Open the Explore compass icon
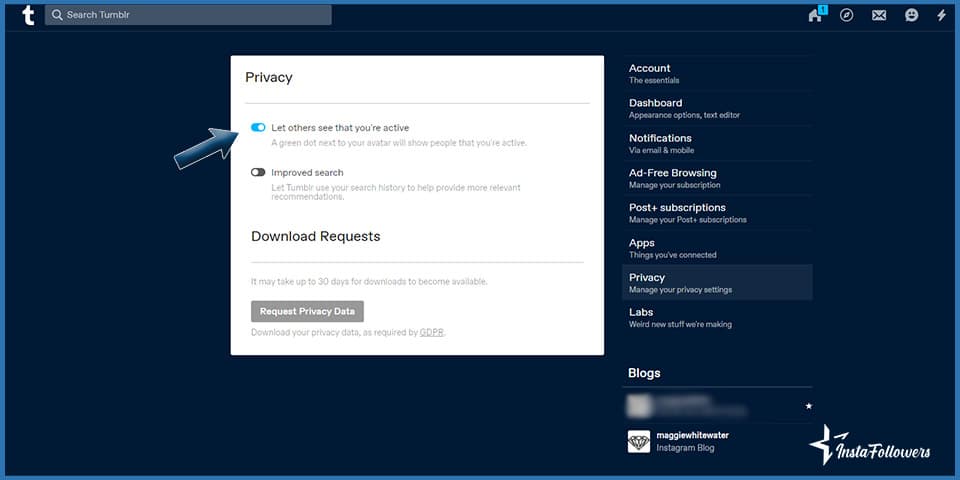Screen dimensions: 960x480 pos(847,15)
